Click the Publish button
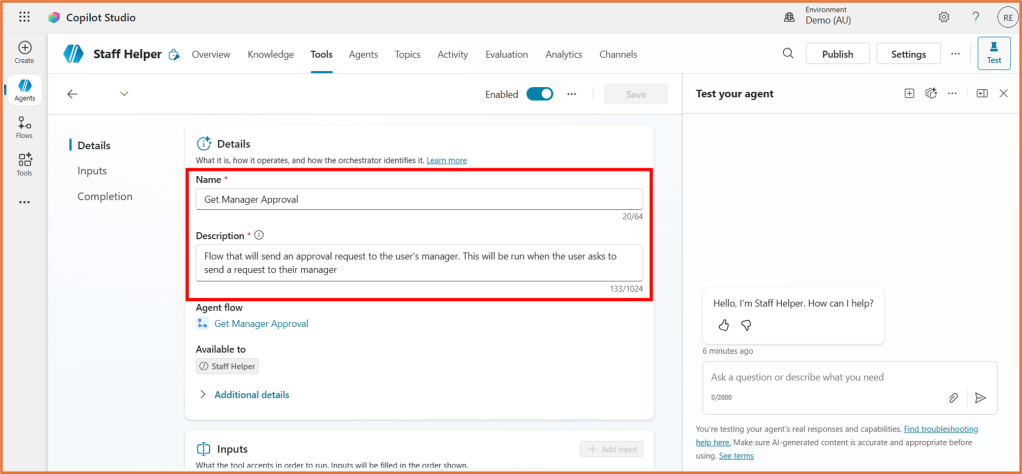The width and height of the screenshot is (1022, 474). (838, 54)
